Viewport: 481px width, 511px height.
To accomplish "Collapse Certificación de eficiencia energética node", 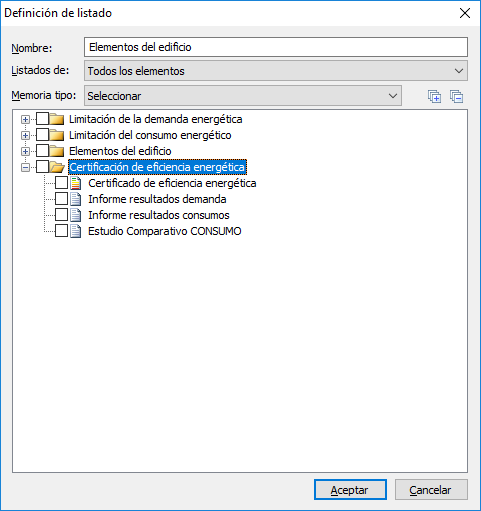I will pos(25,167).
